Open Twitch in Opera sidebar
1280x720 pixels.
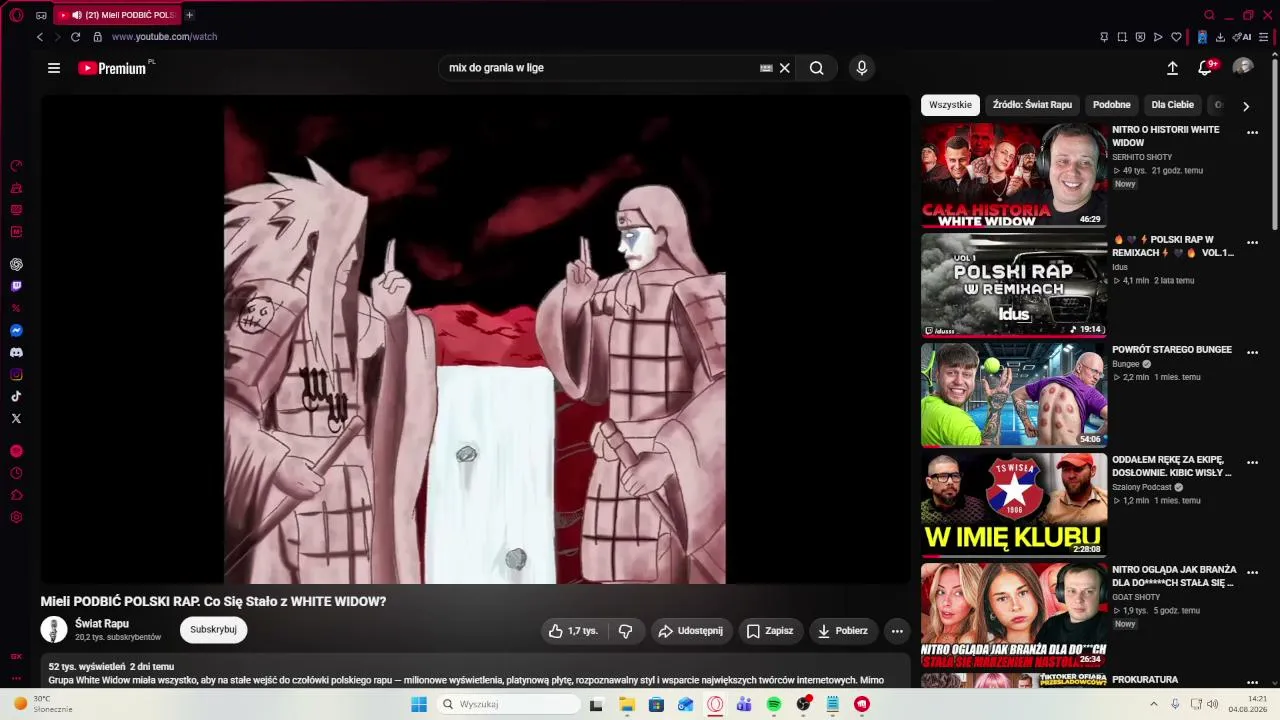(x=16, y=287)
